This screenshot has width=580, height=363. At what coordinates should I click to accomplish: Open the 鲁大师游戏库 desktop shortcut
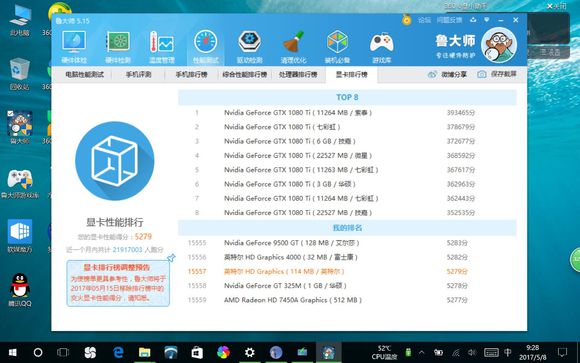20,184
